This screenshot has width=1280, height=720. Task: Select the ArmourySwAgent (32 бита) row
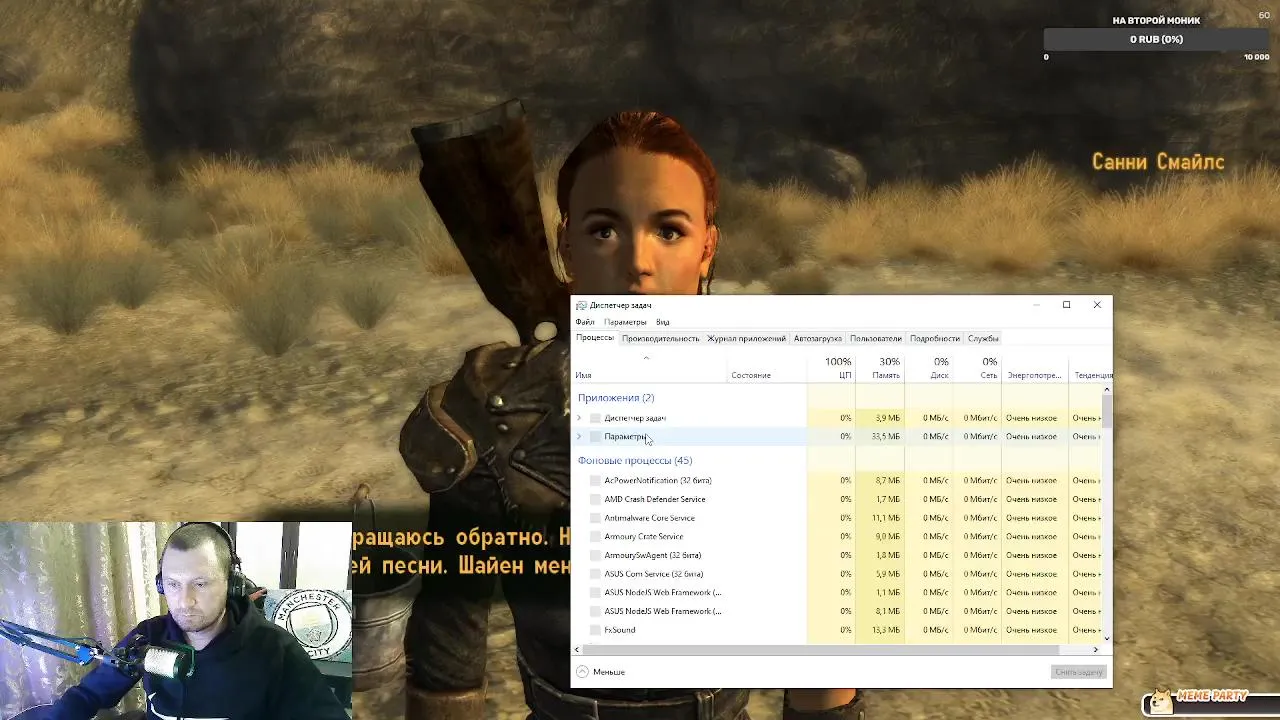pyautogui.click(x=838, y=555)
